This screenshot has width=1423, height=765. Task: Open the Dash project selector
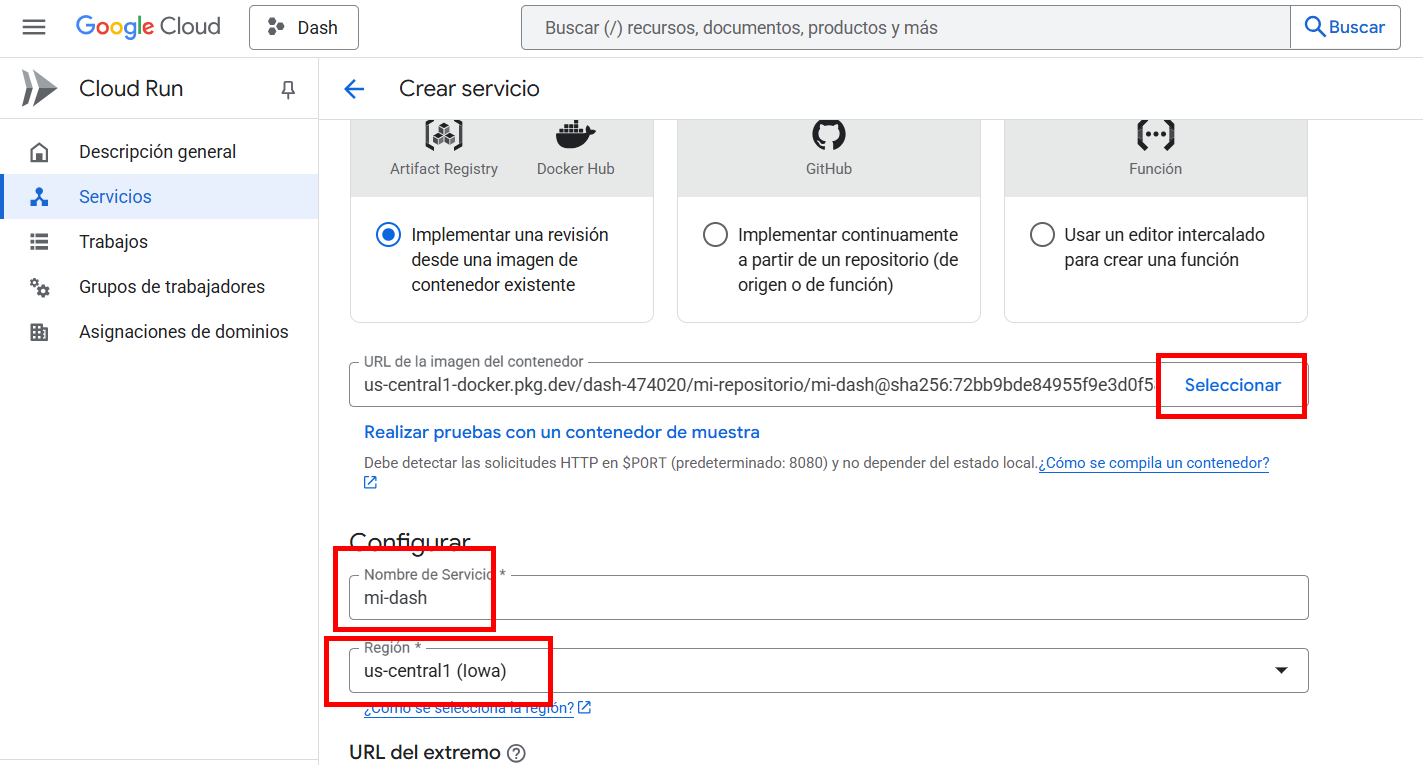click(304, 27)
